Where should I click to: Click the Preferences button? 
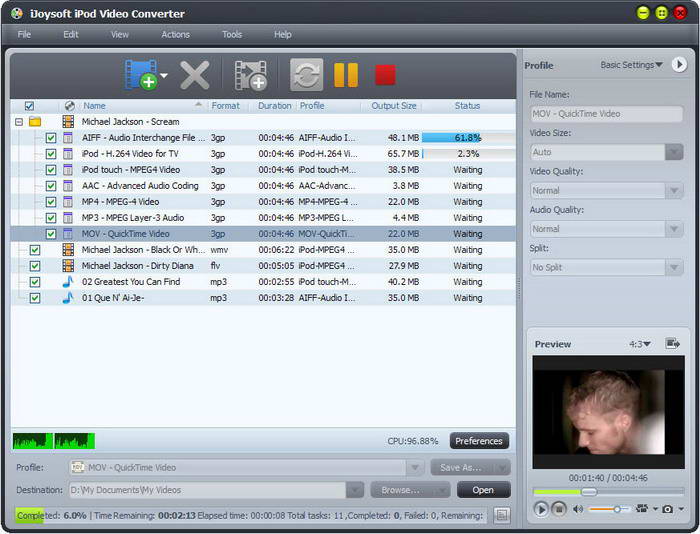(x=479, y=441)
